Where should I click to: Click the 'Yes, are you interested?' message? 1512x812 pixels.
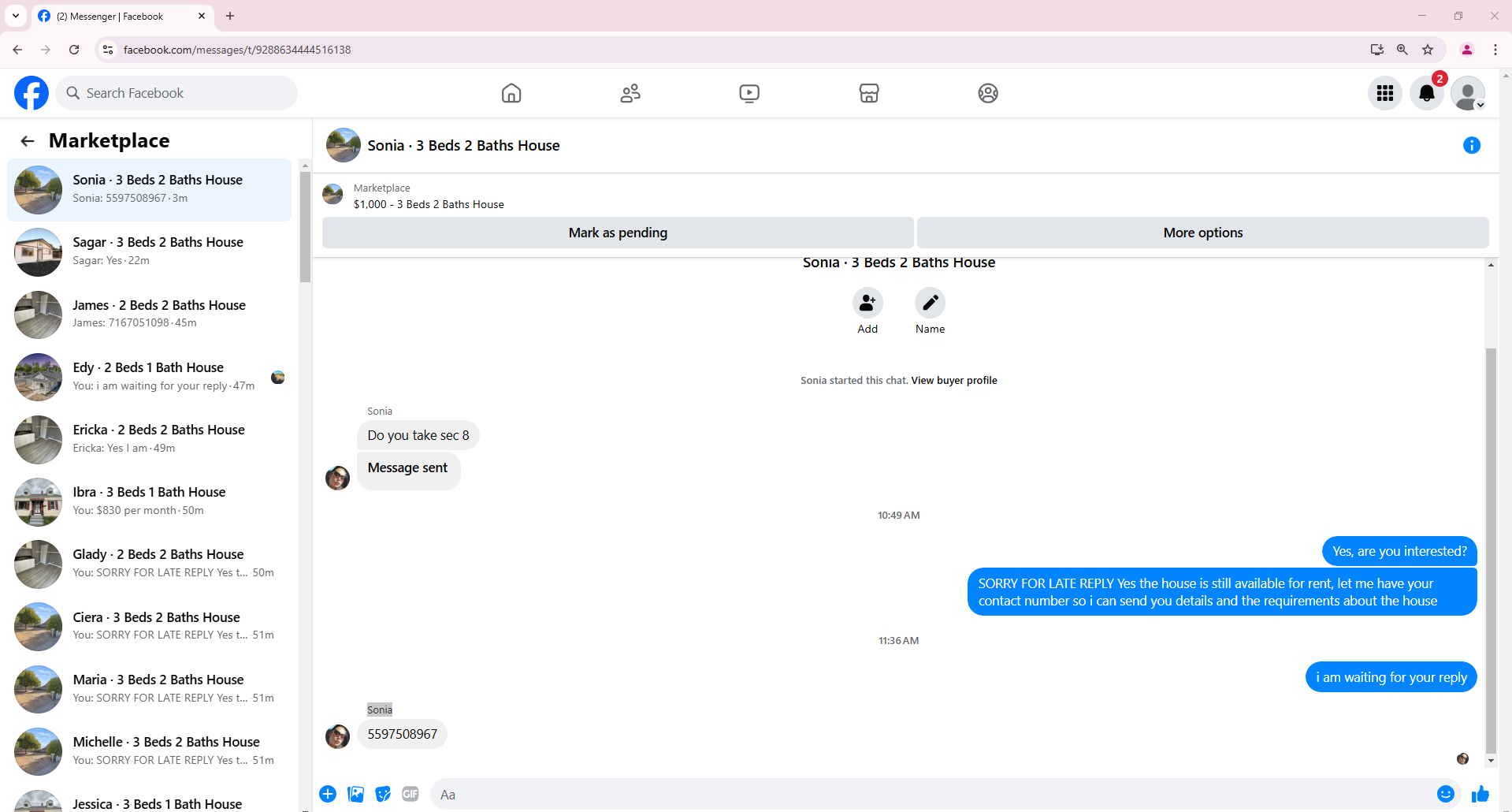click(x=1399, y=551)
